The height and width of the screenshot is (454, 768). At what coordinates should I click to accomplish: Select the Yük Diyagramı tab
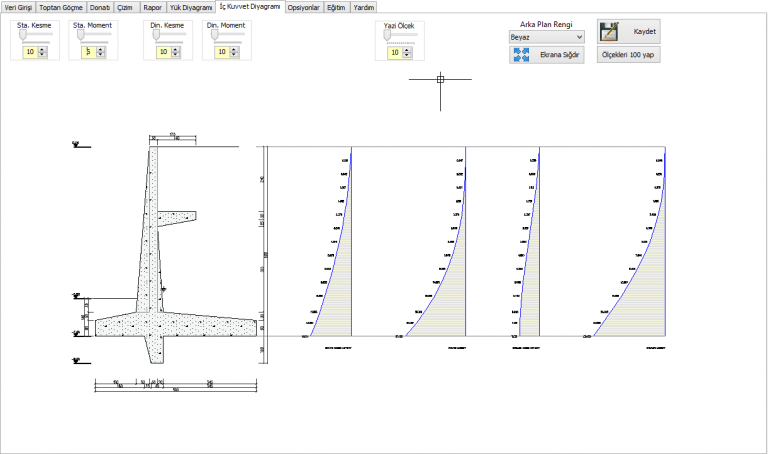coord(191,7)
